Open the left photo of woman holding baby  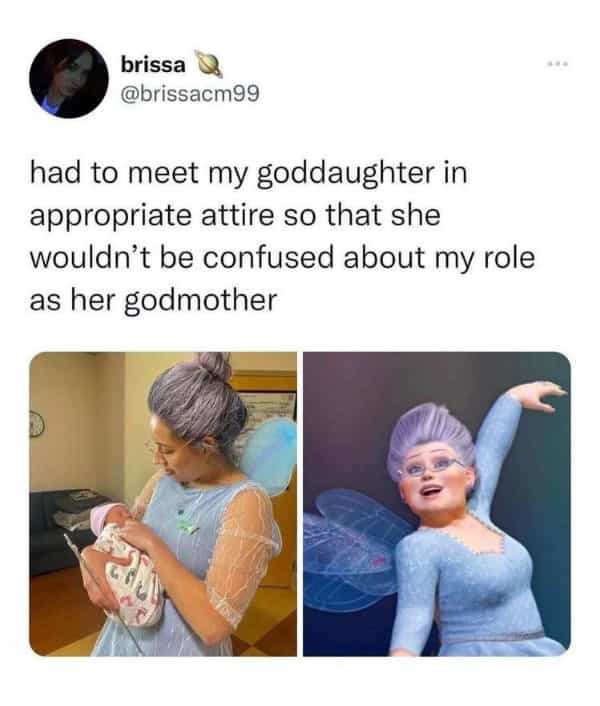tap(163, 504)
